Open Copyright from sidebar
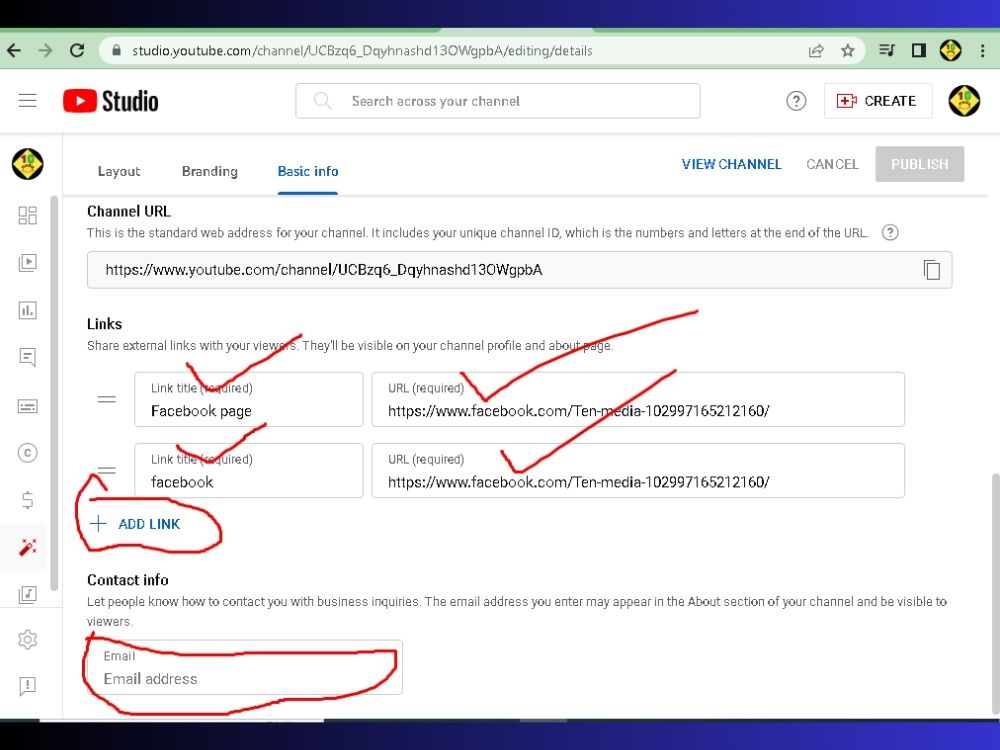Screen dimensions: 1000x750 (x=27, y=453)
